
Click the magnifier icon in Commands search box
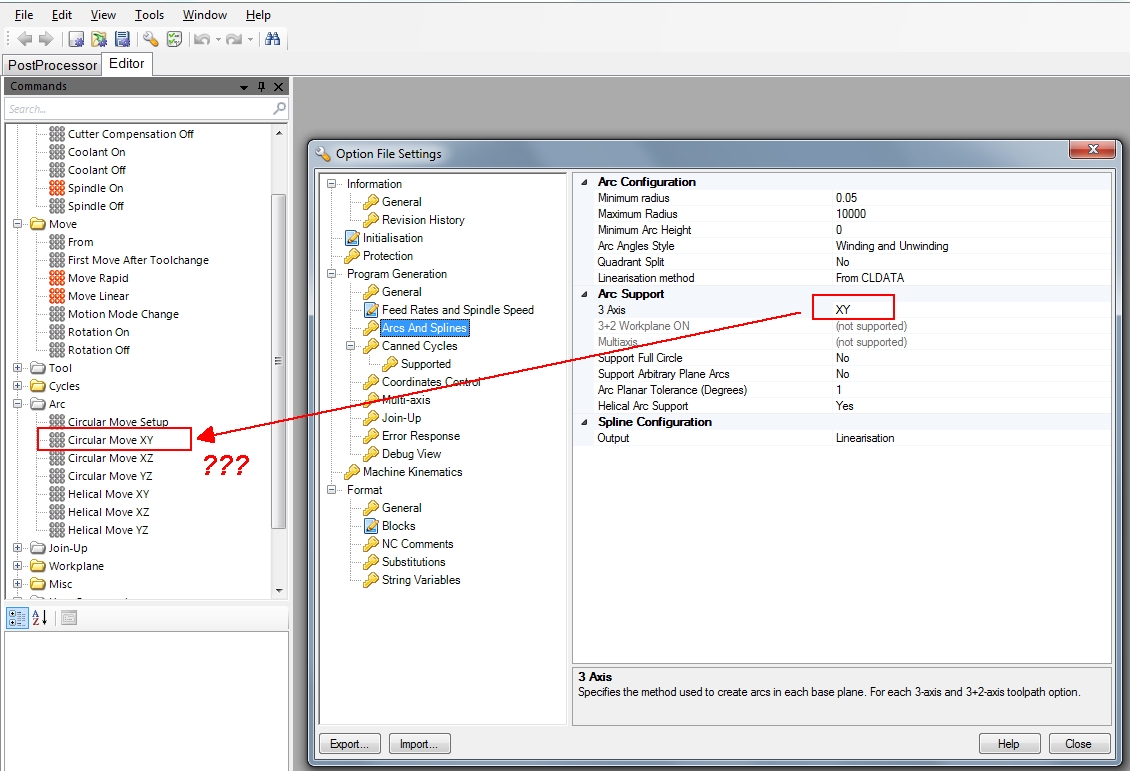coord(279,108)
